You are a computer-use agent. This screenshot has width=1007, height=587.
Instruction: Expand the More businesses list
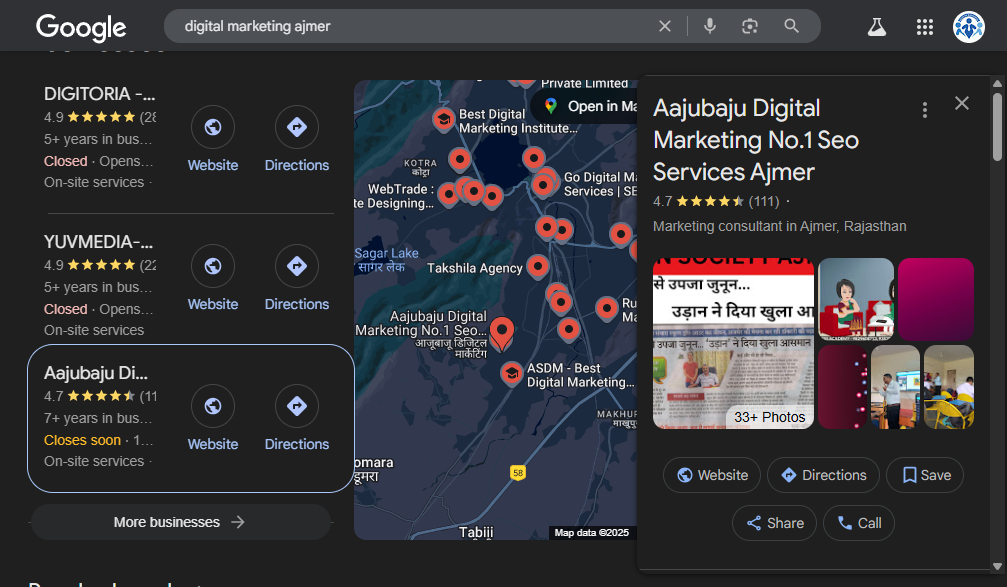tap(180, 522)
